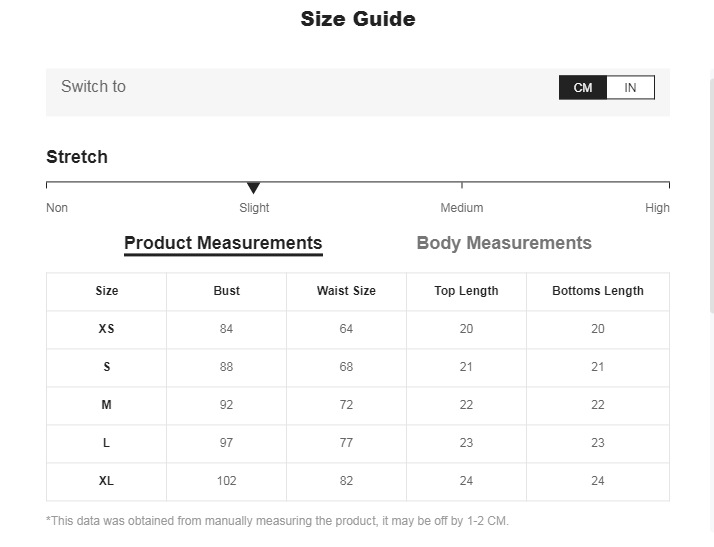Select the M size row
Viewport: 714px width, 547px height.
coord(107,405)
